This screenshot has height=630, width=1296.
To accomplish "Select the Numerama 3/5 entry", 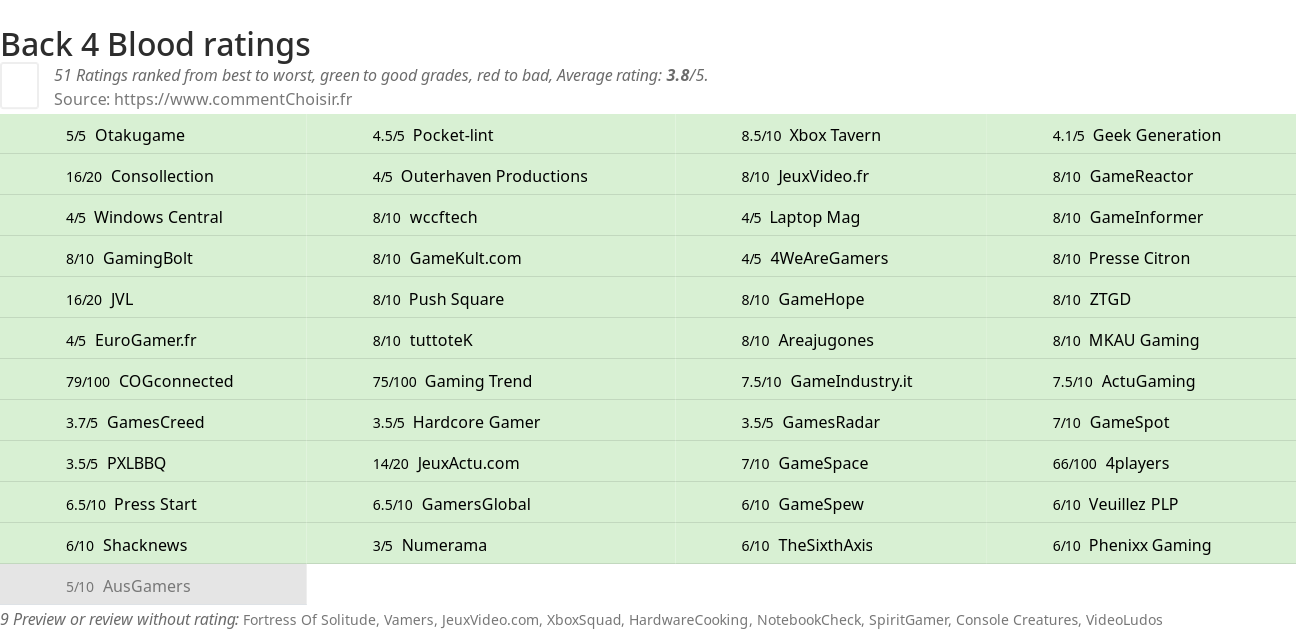I will pyautogui.click(x=491, y=545).
